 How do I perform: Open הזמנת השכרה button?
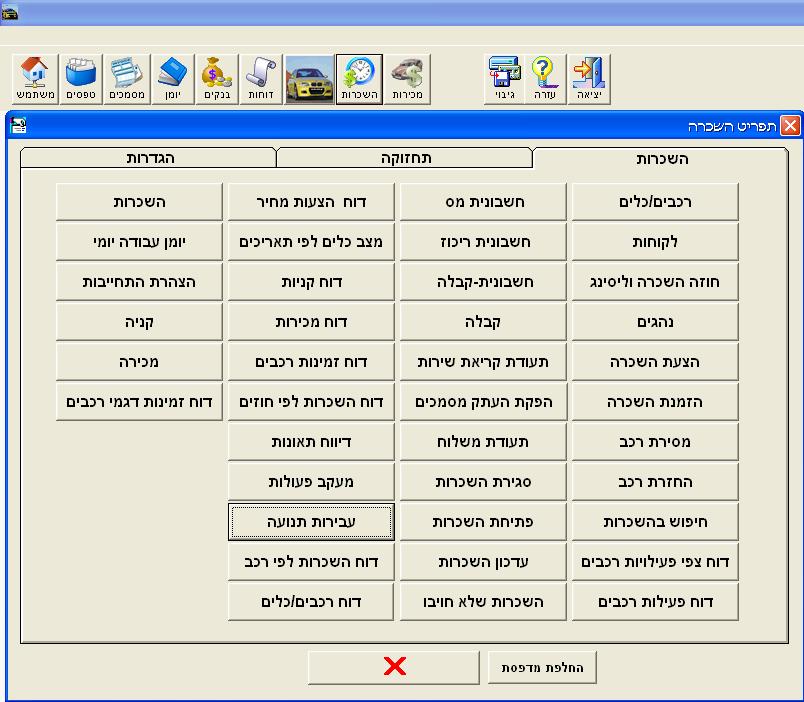655,402
